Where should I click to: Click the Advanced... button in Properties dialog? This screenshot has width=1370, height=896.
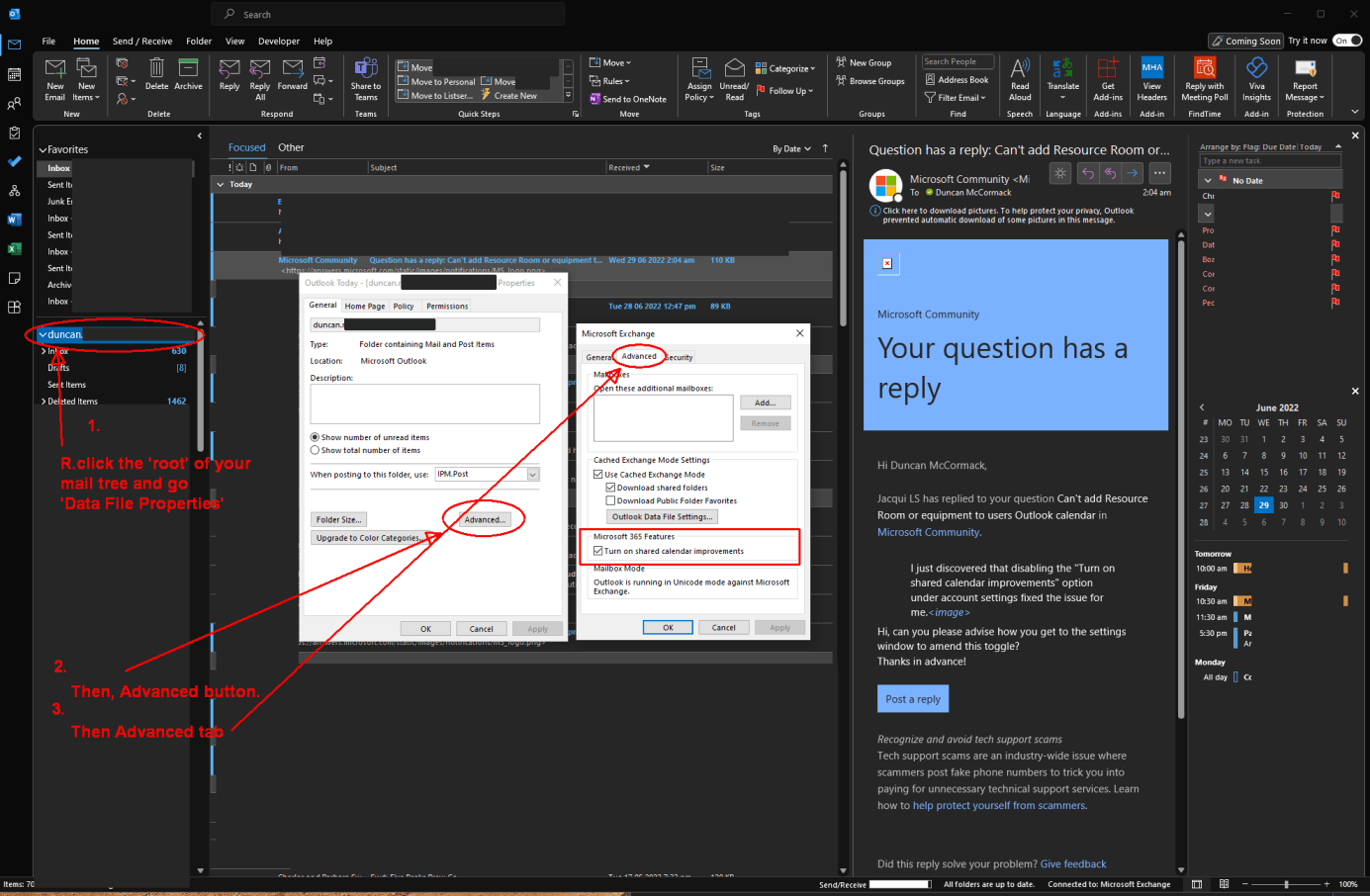point(485,519)
